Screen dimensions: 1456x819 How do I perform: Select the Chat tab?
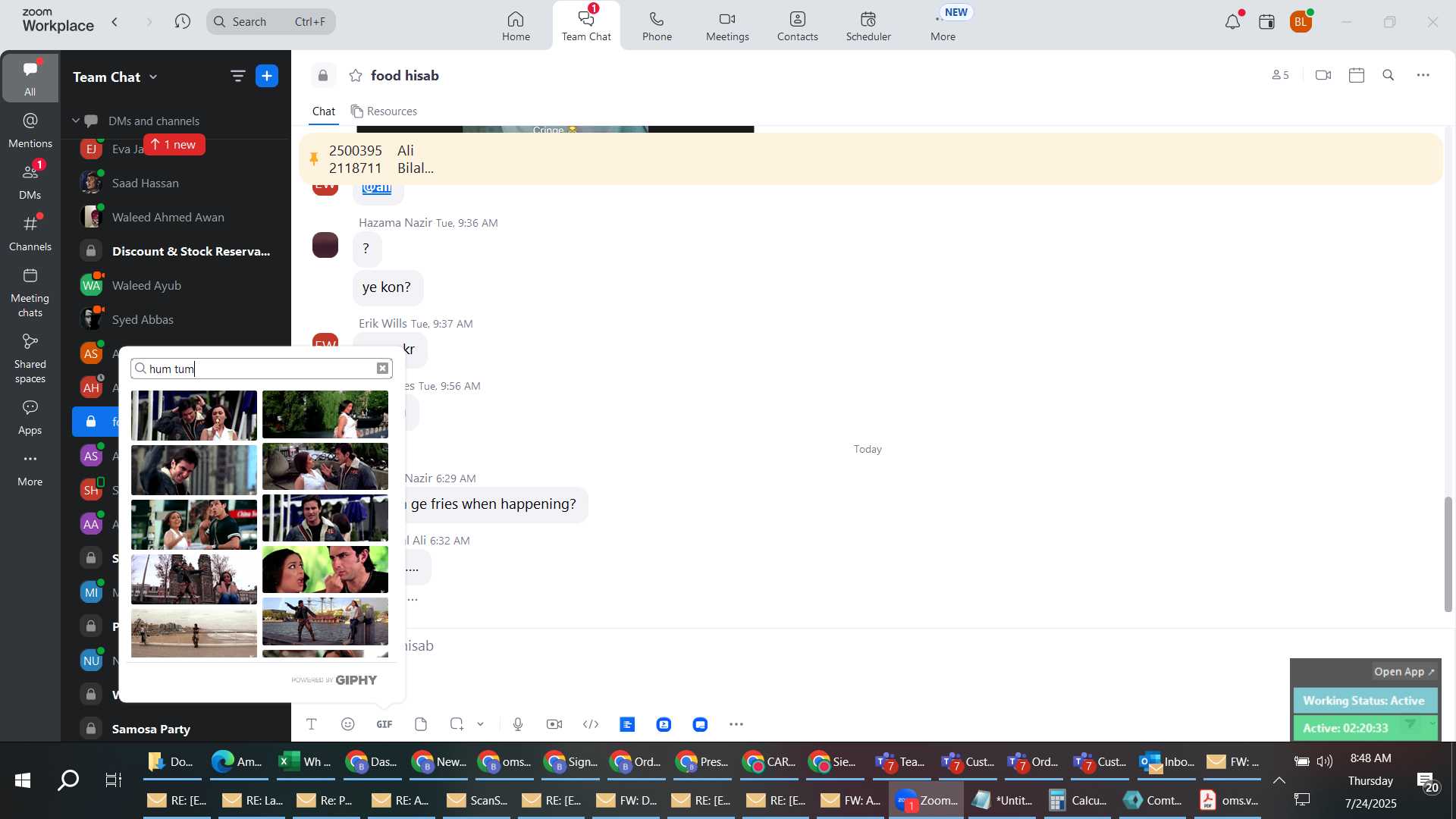(x=324, y=111)
